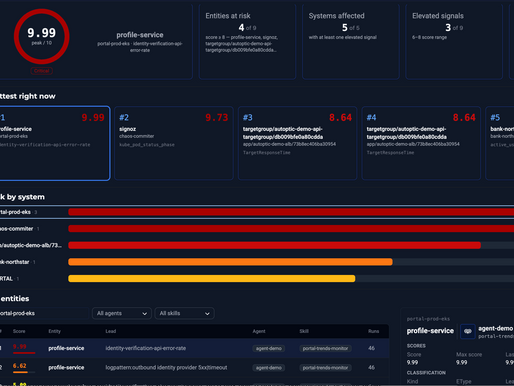Click the Critical status badge

tap(42, 71)
